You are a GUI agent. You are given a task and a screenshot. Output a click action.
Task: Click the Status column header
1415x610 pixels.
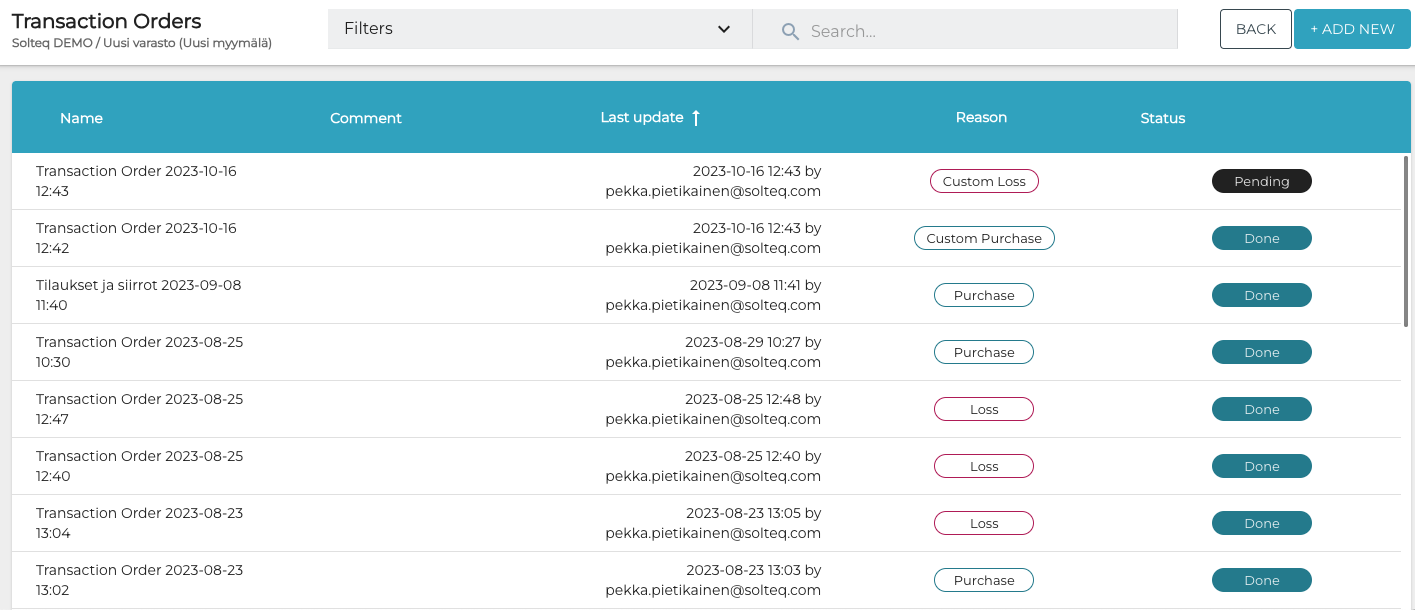[1162, 117]
